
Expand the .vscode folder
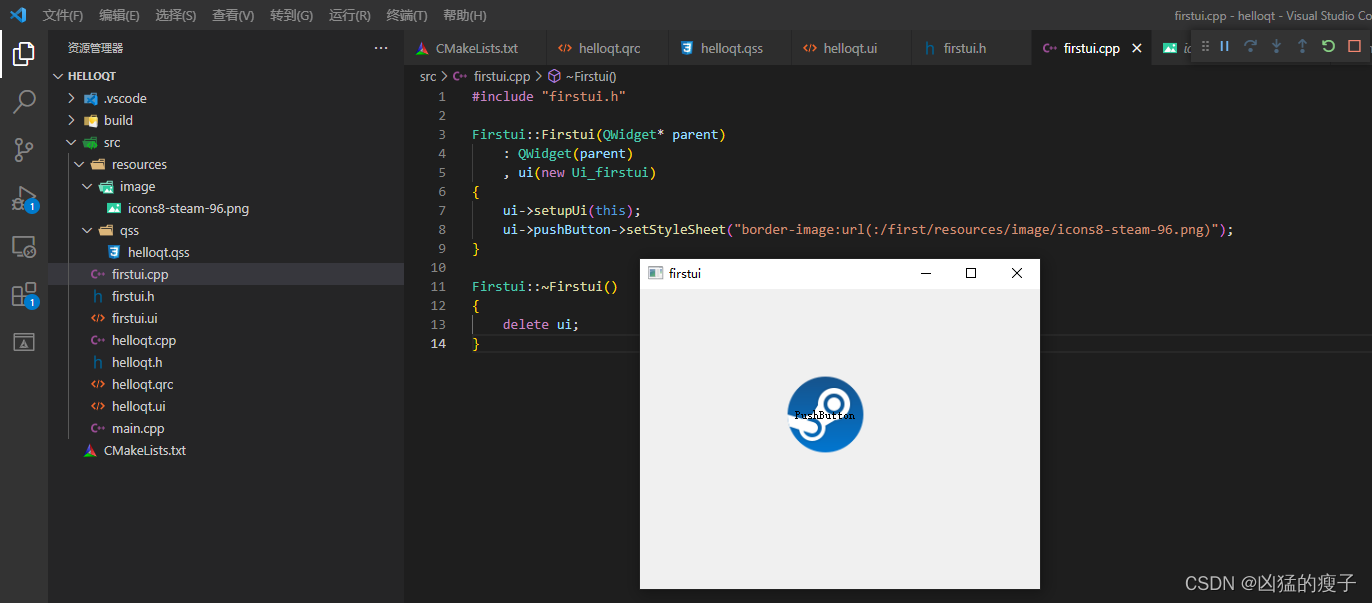(71, 98)
